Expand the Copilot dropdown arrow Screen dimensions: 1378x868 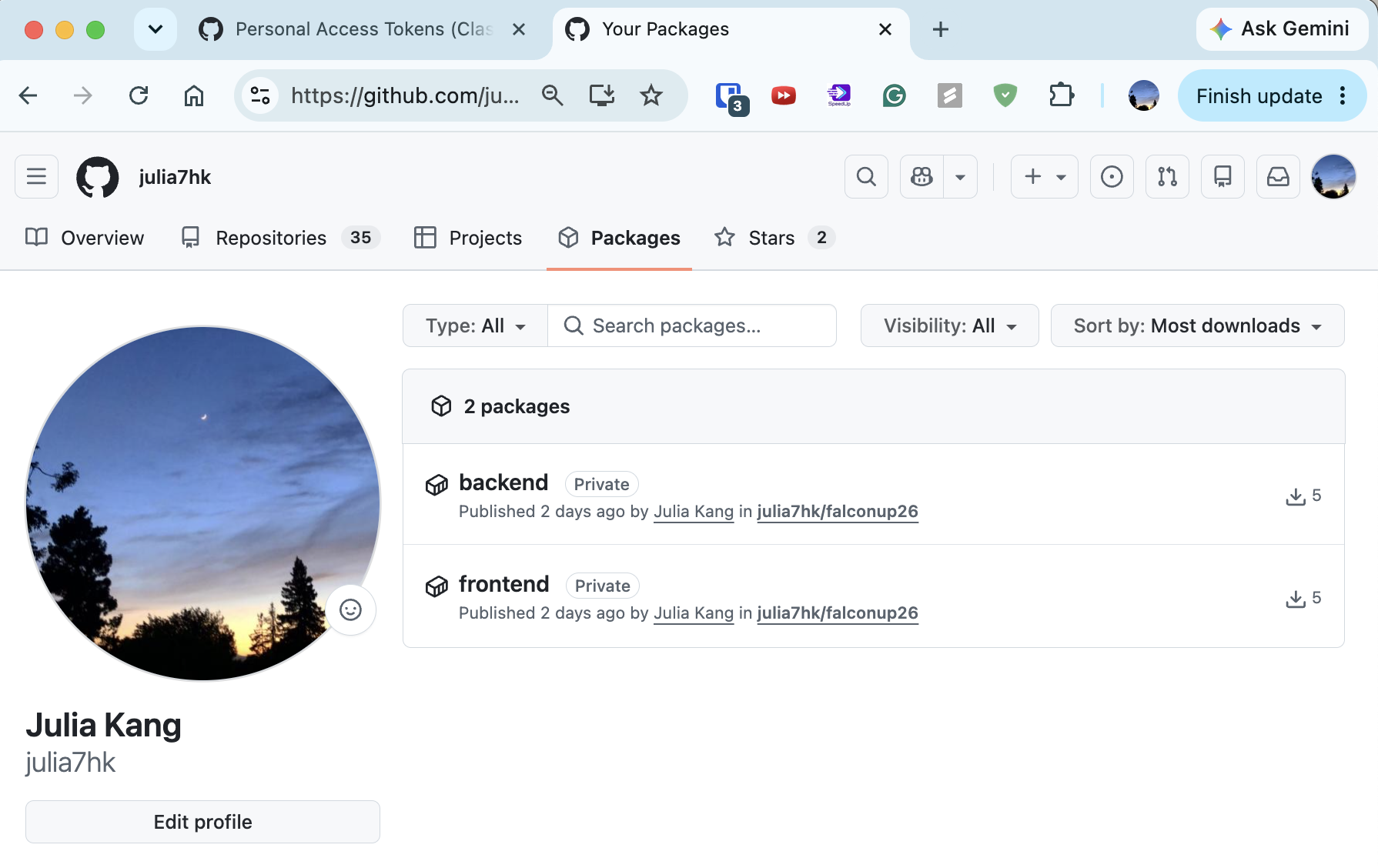pos(961,177)
